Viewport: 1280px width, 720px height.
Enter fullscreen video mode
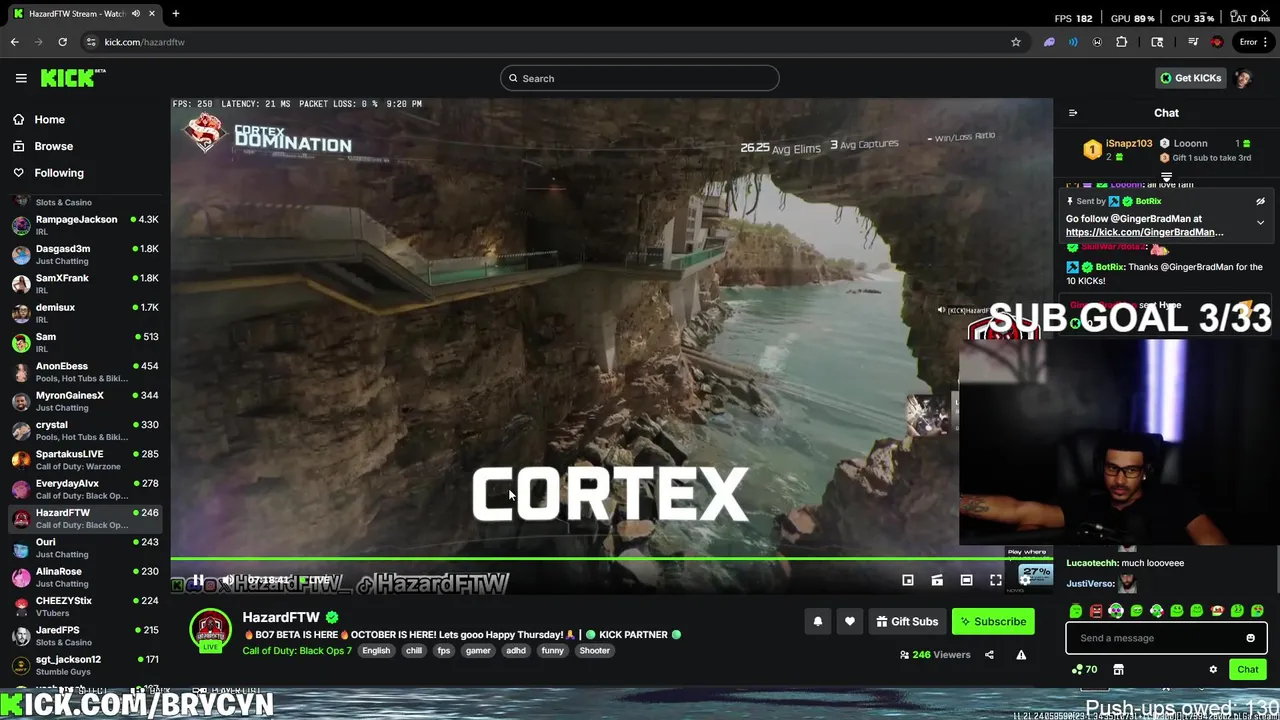[996, 580]
